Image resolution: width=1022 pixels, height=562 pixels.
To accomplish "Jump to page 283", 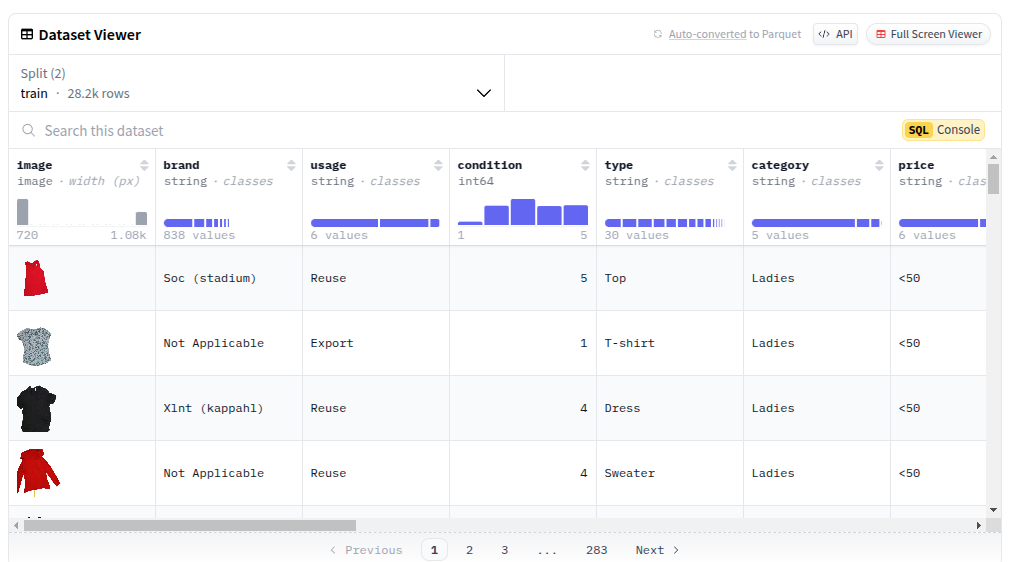I will pos(596,550).
